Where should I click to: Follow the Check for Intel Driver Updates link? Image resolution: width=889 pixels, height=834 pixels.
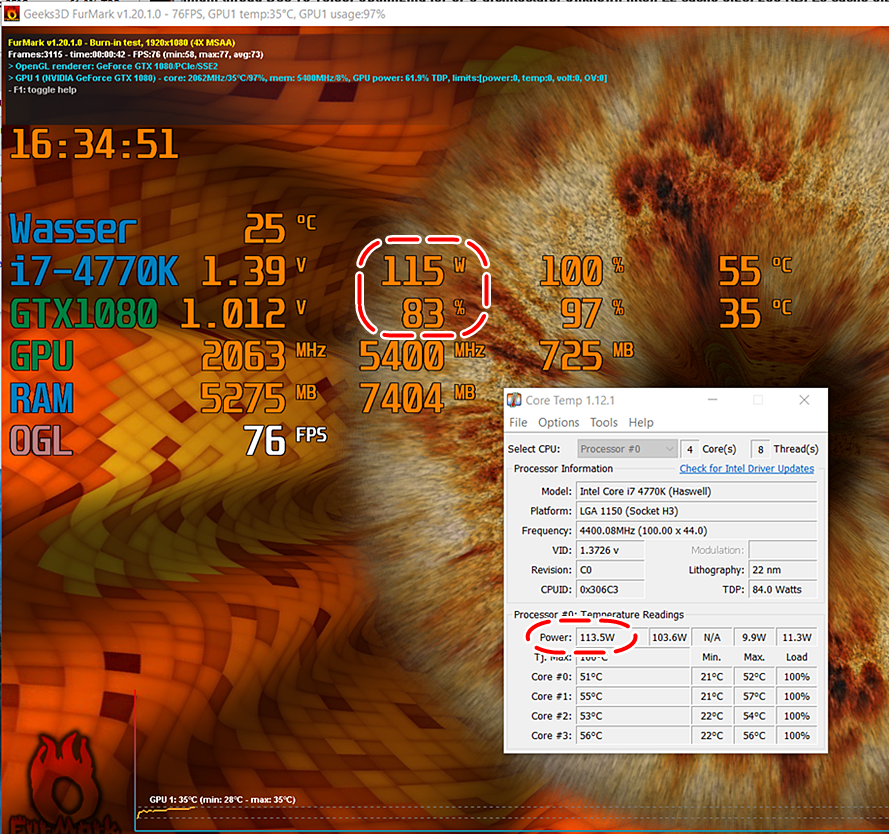point(747,468)
